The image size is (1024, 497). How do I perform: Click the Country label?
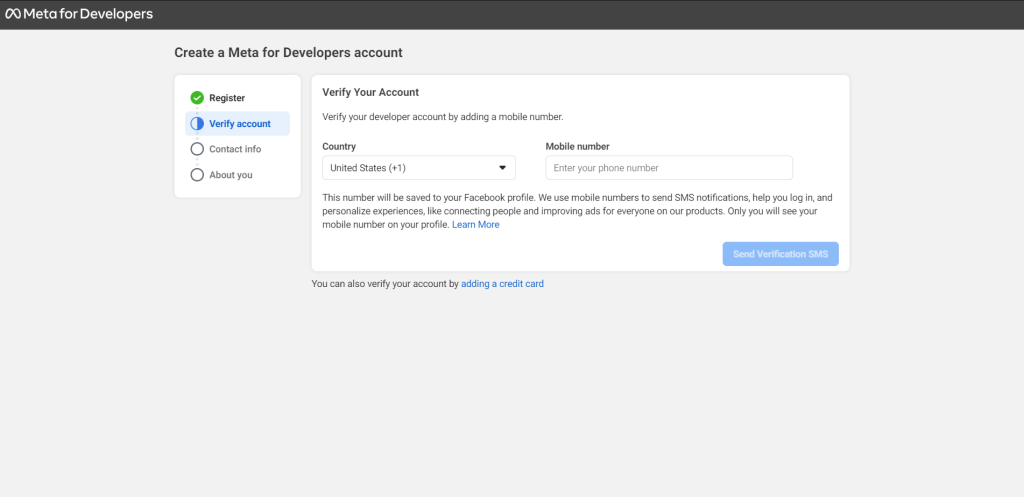click(x=339, y=146)
